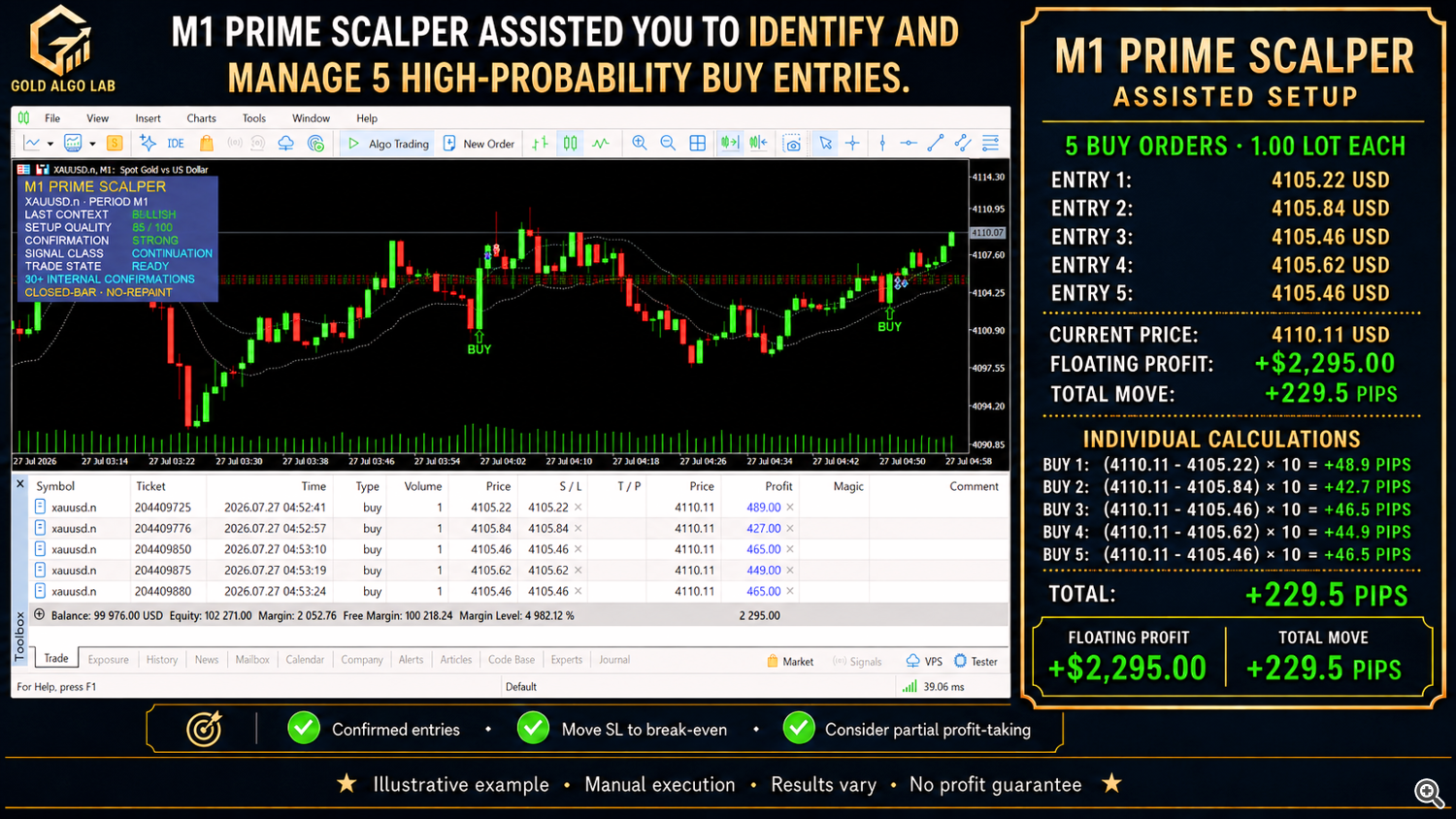This screenshot has height=819, width=1456.
Task: Switch to the Calendar tab
Action: click(305, 660)
